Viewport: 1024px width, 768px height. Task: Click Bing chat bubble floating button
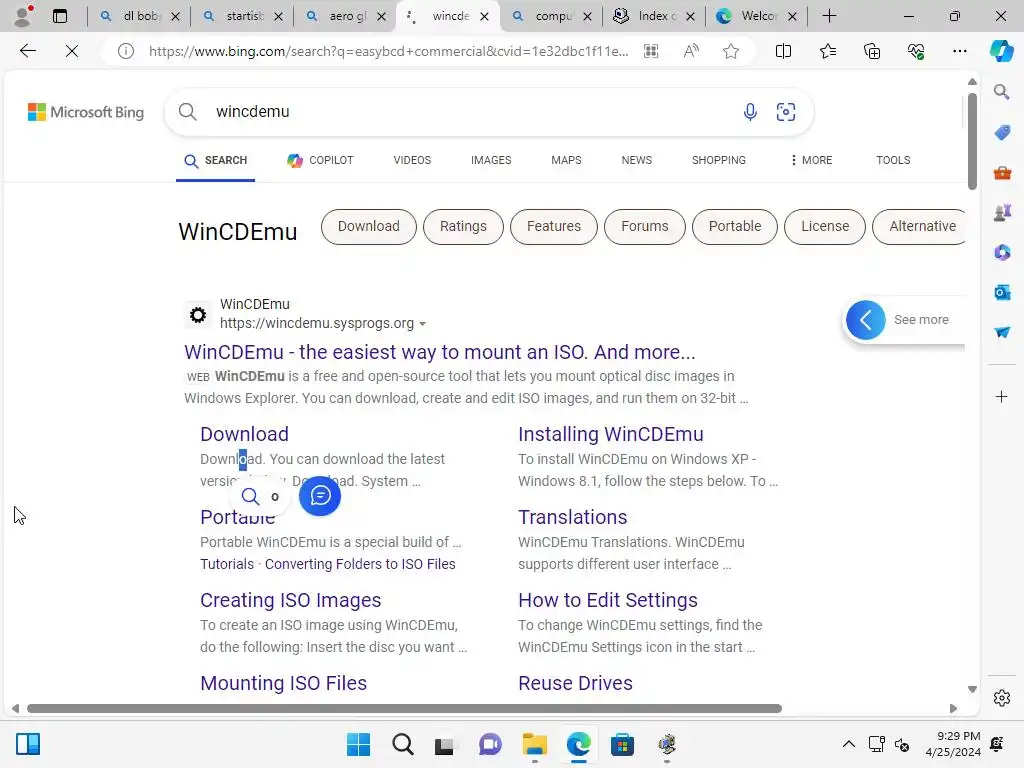(320, 496)
